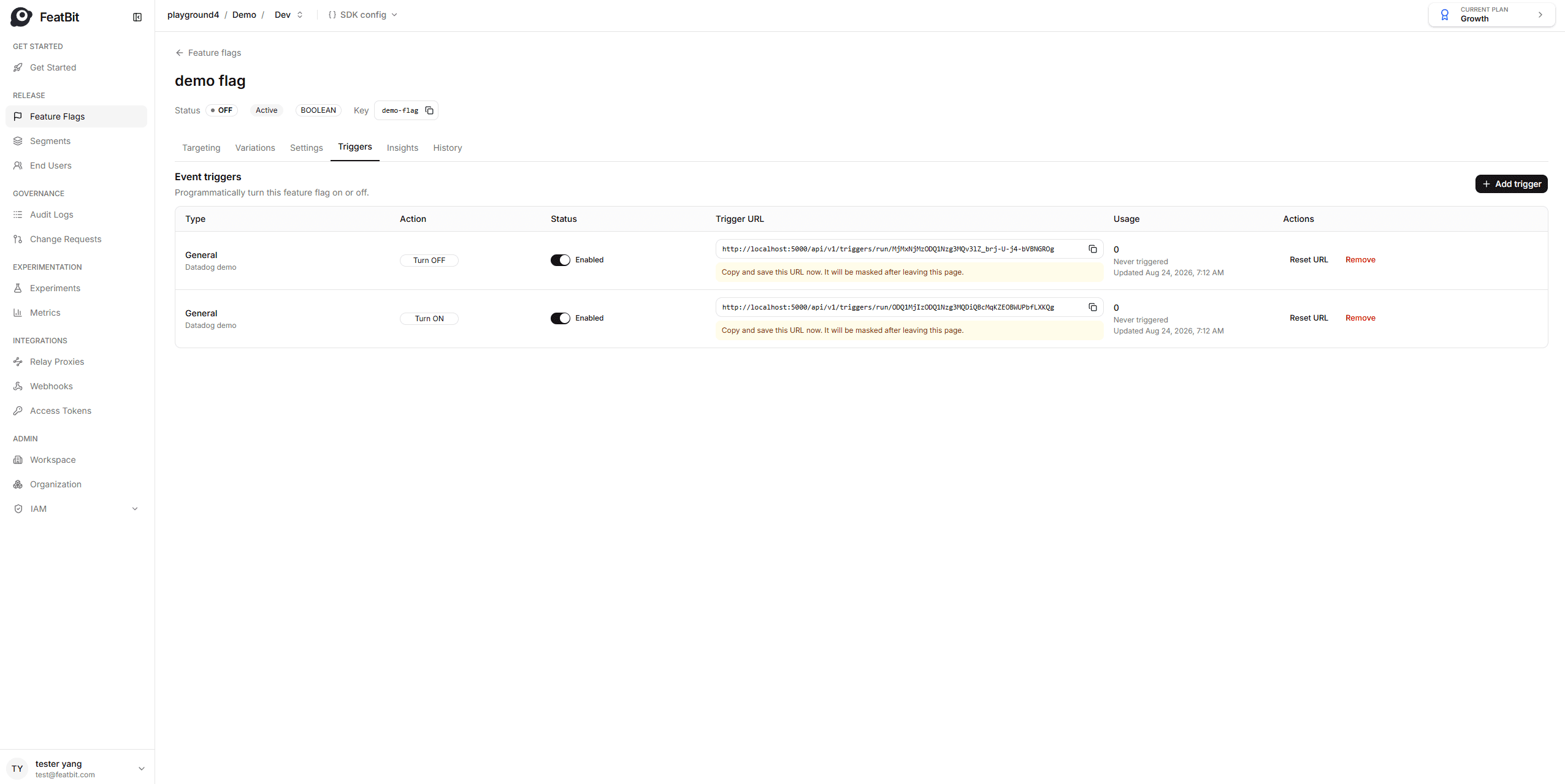Screen dimensions: 1565x784
Task: Open the Settings tab
Action: pyautogui.click(x=307, y=148)
